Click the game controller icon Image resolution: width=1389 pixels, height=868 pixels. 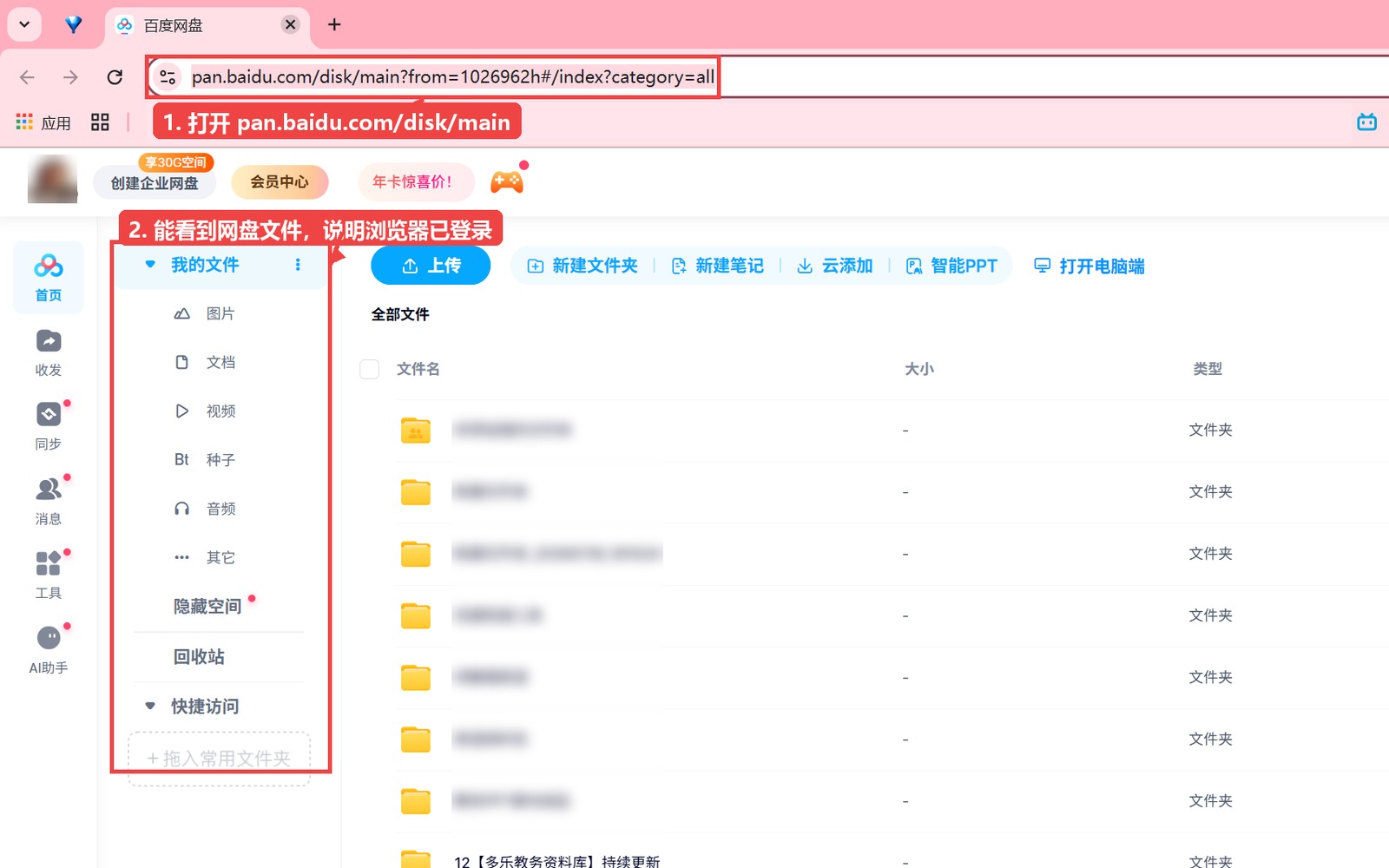click(x=507, y=181)
